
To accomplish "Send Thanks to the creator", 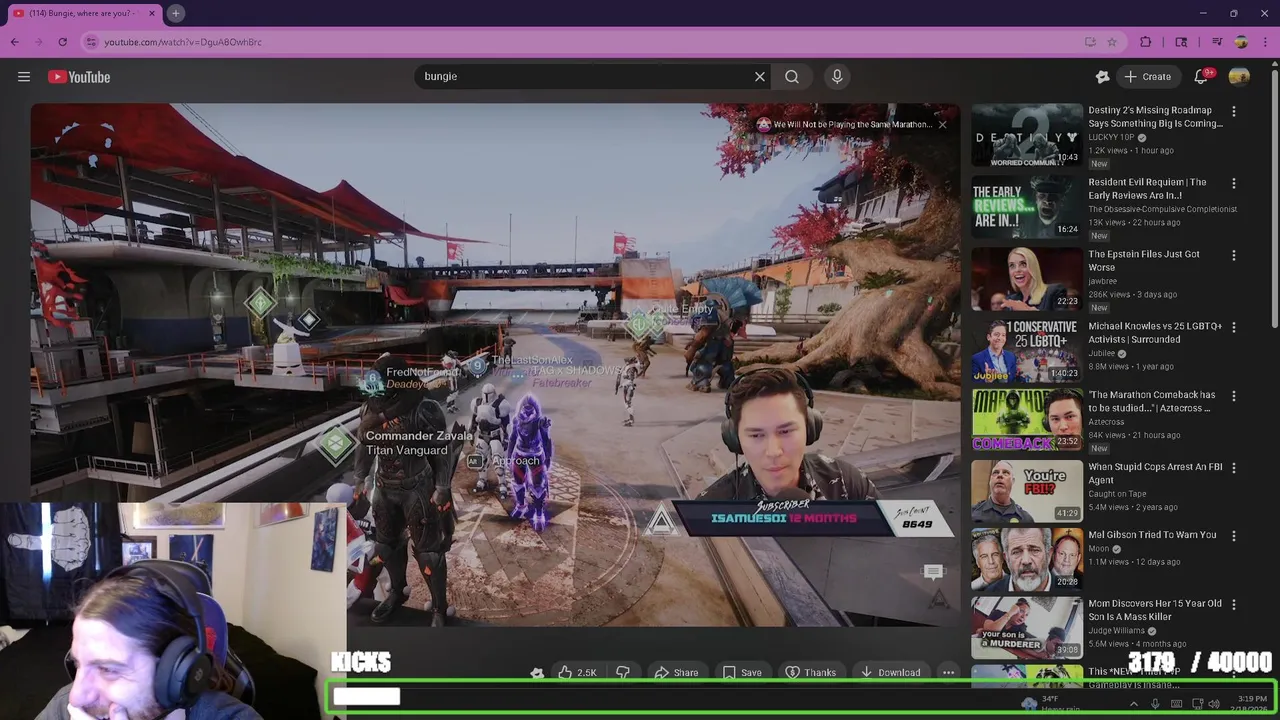I will pyautogui.click(x=810, y=673).
